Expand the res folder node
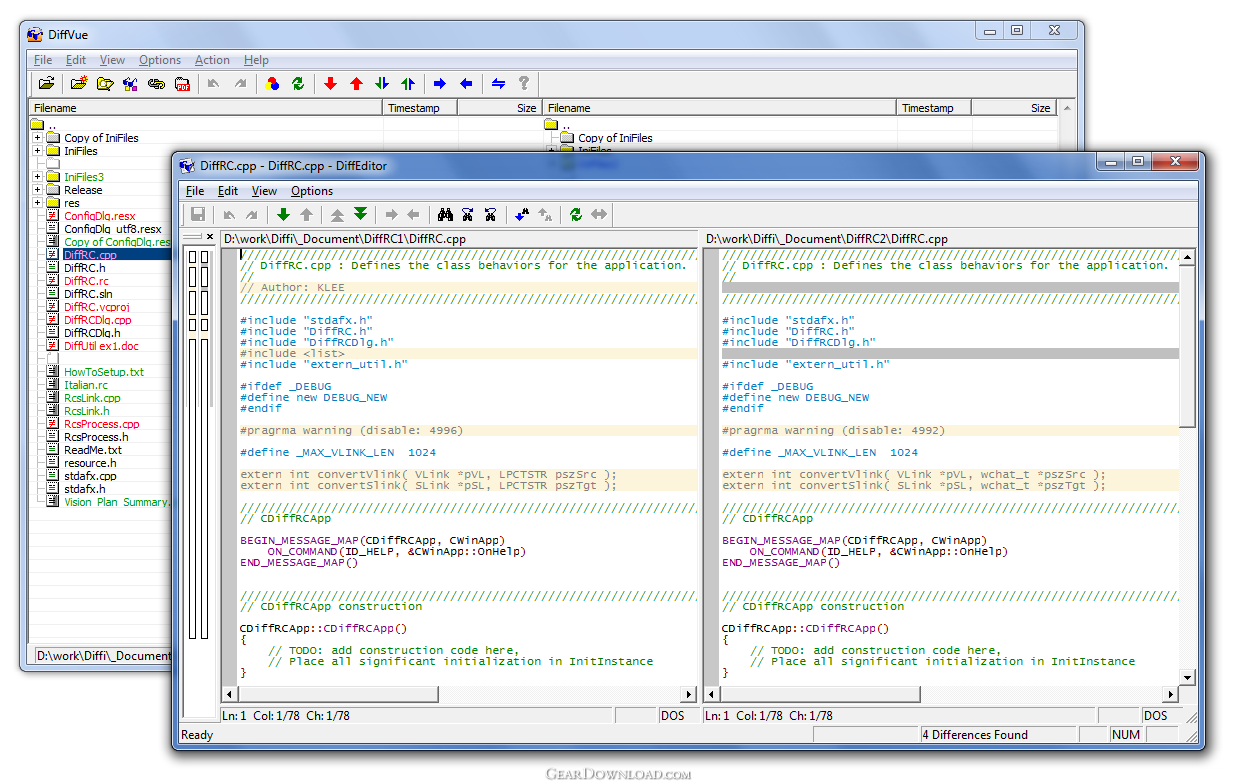This screenshot has height=782, width=1236. [38, 203]
